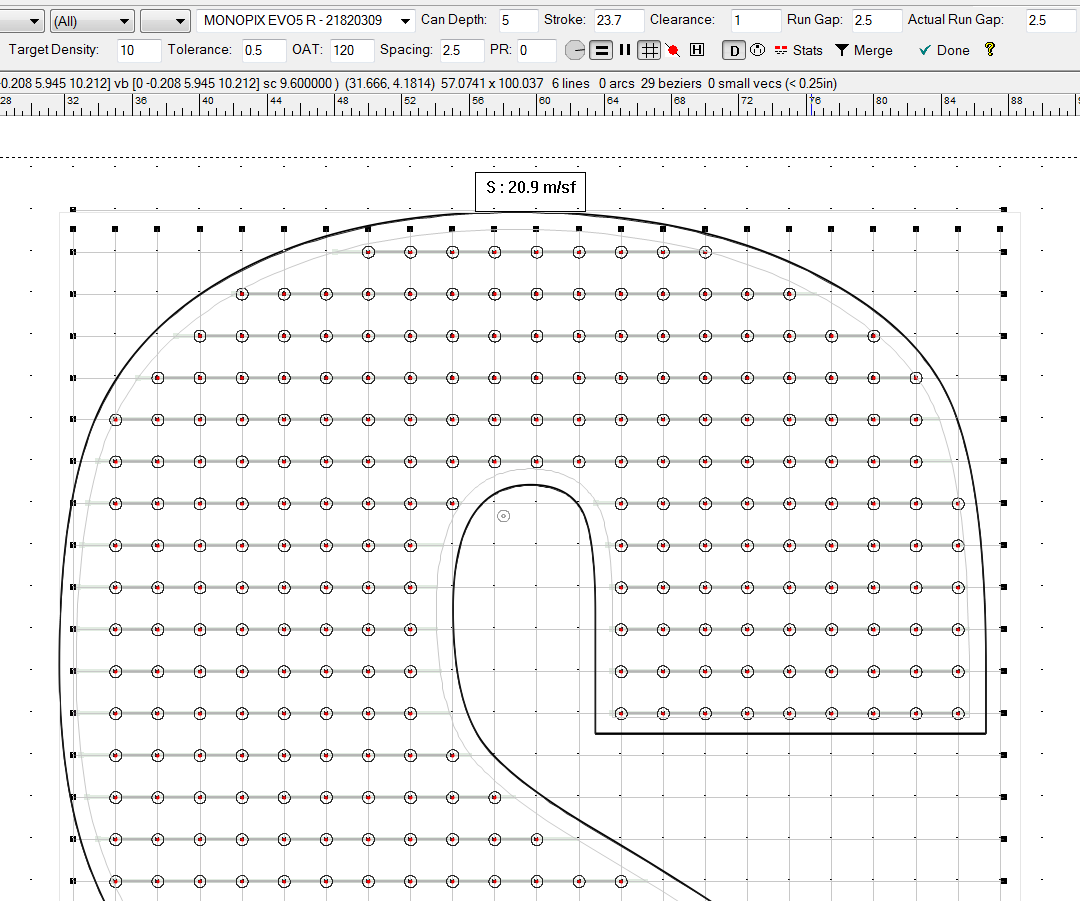Viewport: 1080px width, 901px height.
Task: Click the red dot delete-point icon
Action: [x=673, y=50]
